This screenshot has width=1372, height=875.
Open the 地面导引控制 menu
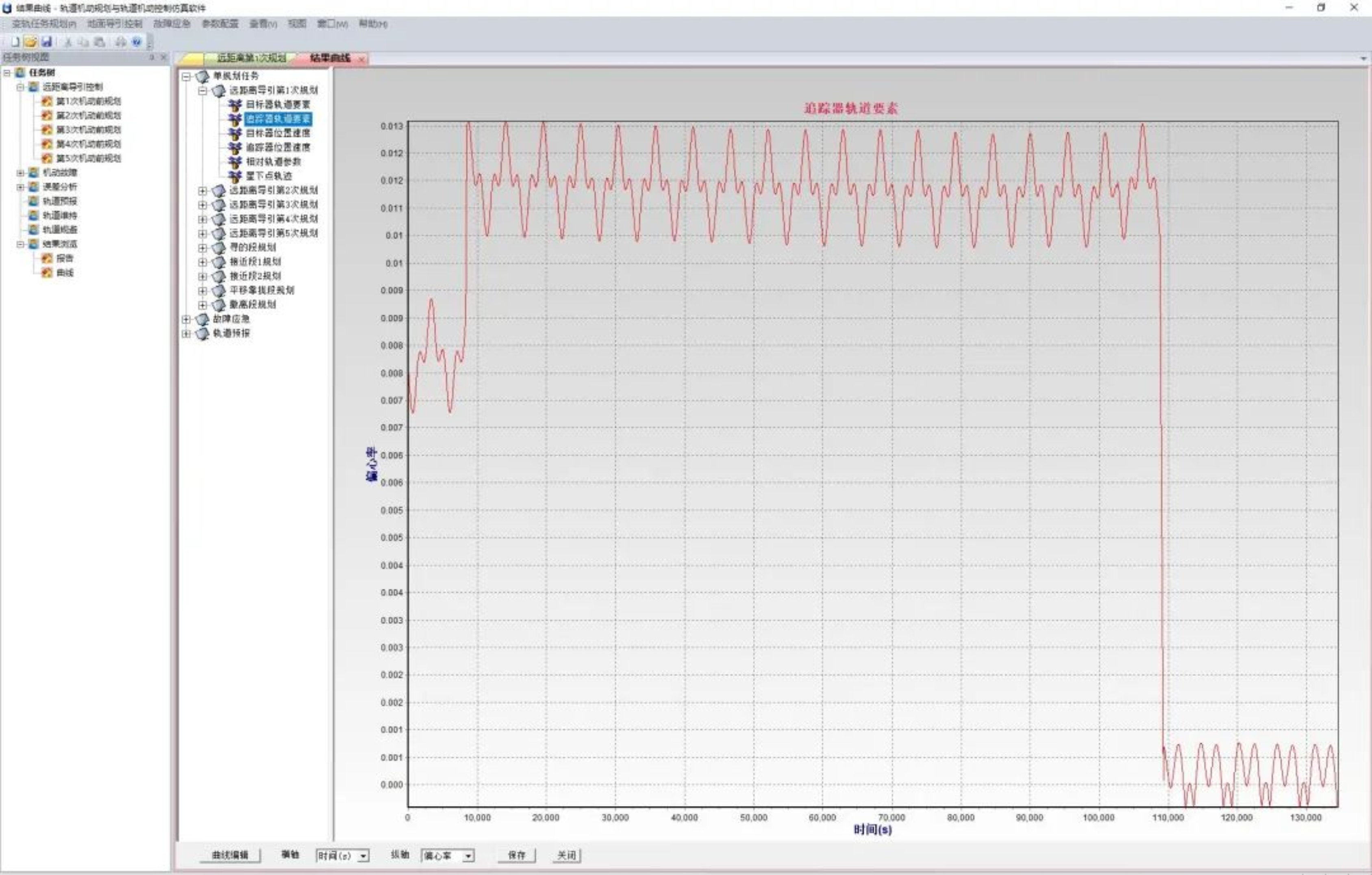pos(115,24)
